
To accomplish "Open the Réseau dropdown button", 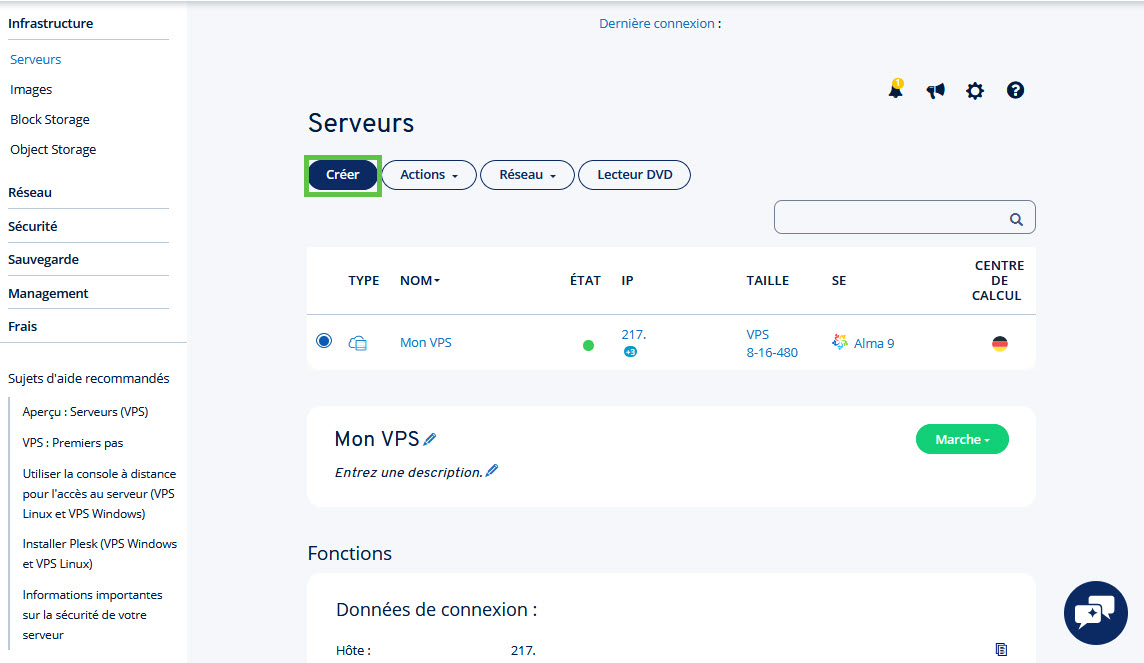I will pyautogui.click(x=527, y=175).
